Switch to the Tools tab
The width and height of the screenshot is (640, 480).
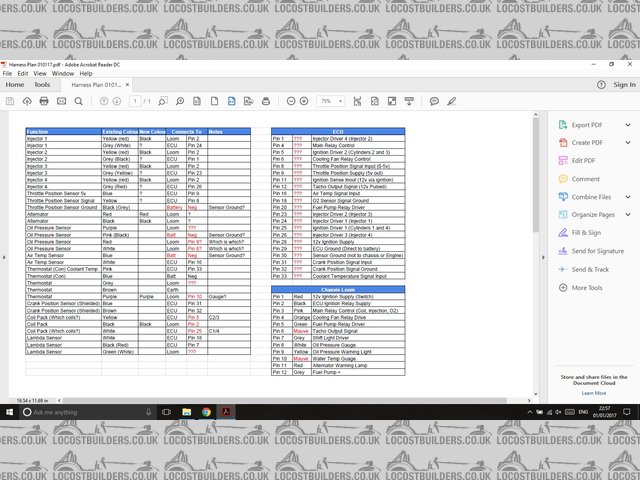pyautogui.click(x=42, y=85)
